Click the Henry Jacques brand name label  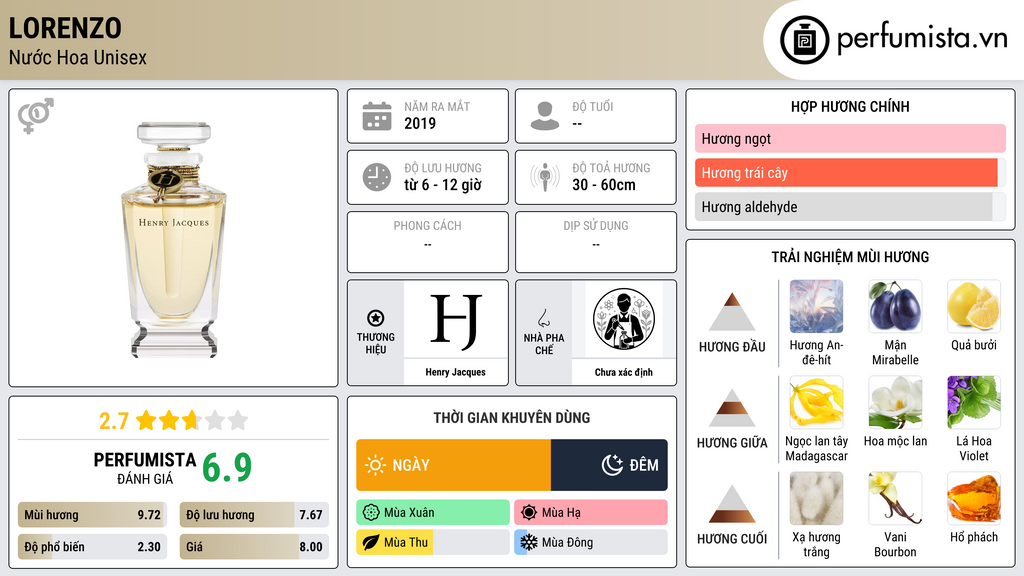[456, 372]
